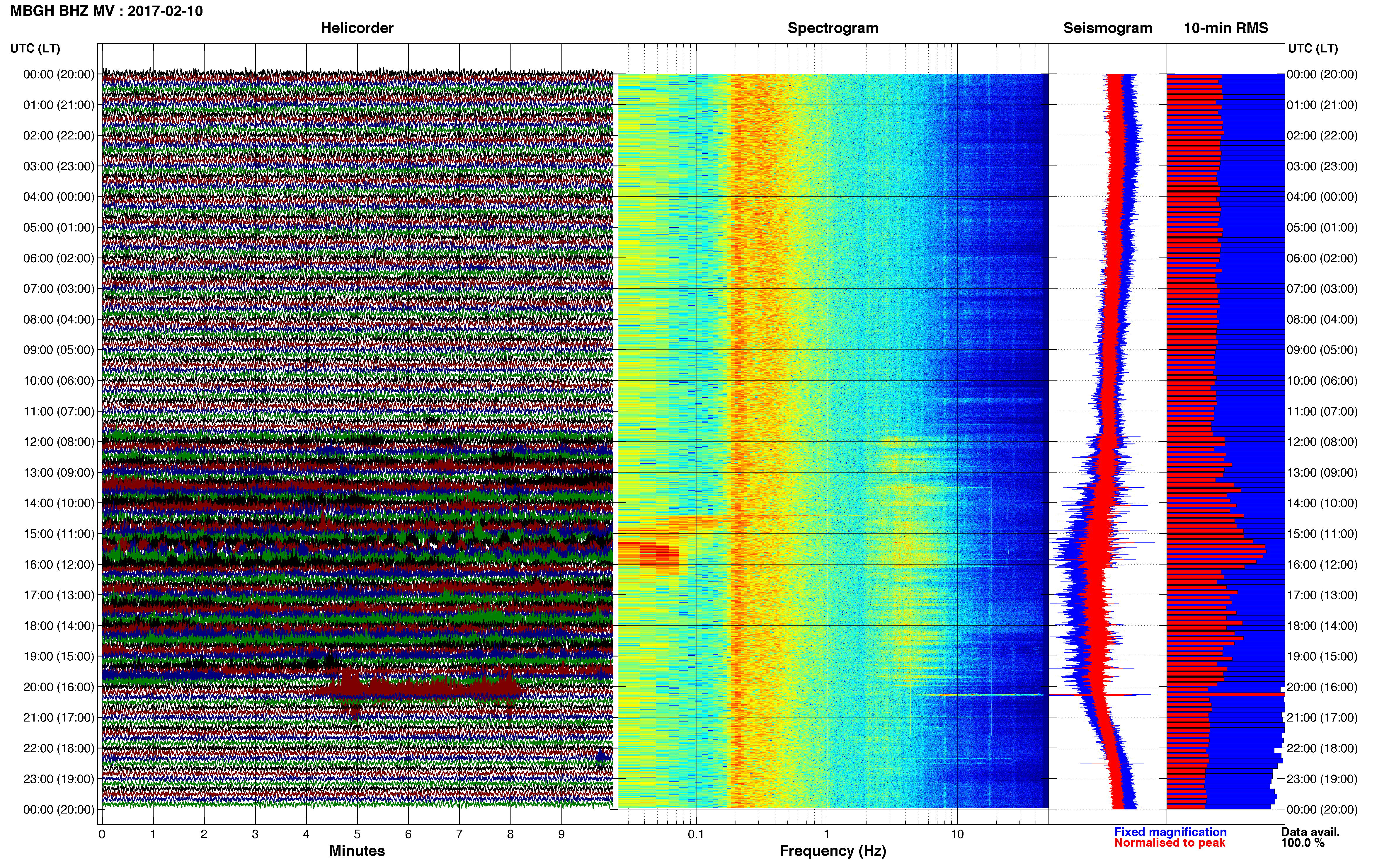Click left time label '13:00 (09:00)'
The width and height of the screenshot is (1389, 868).
point(59,473)
